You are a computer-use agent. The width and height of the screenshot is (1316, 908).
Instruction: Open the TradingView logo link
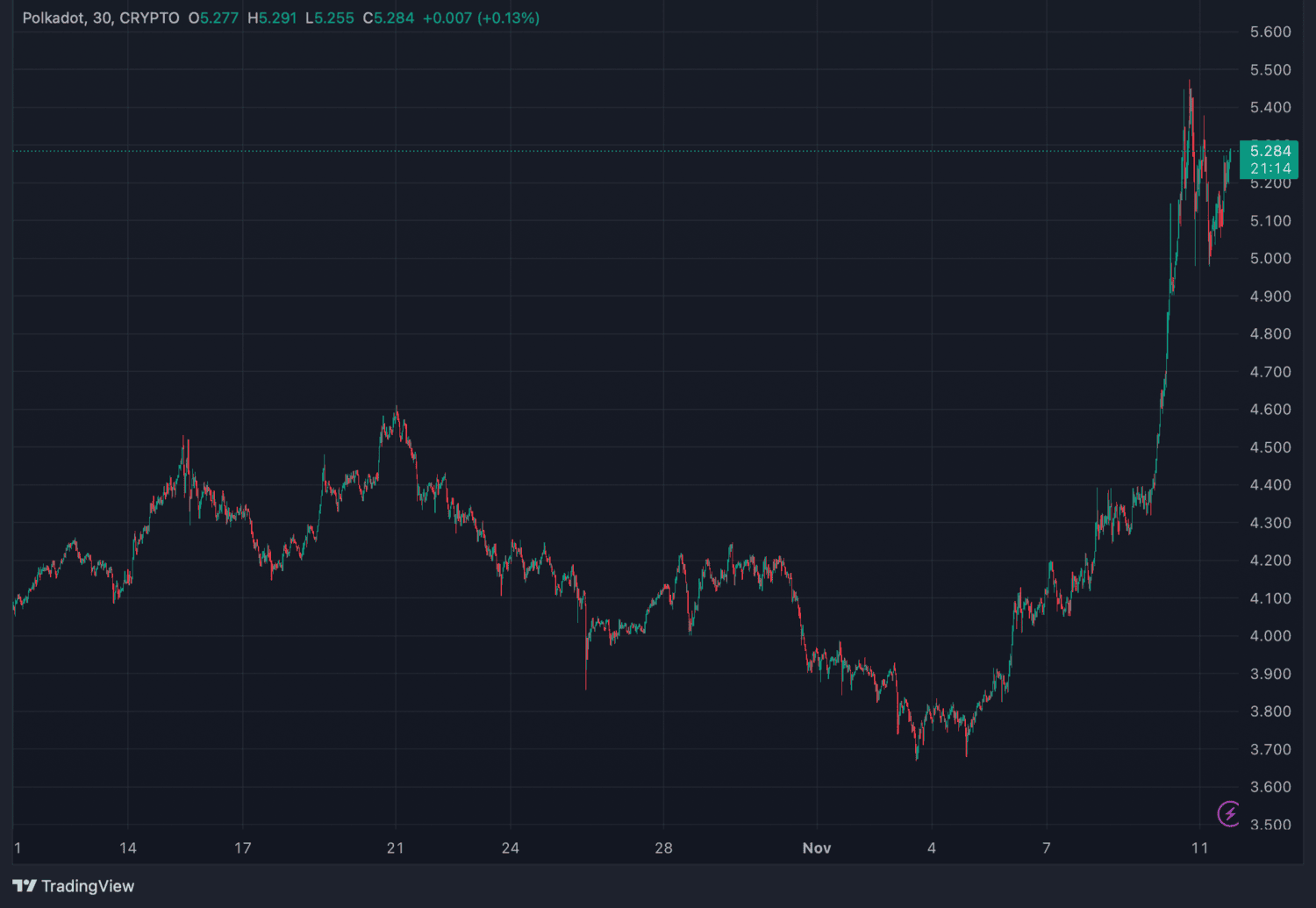(x=74, y=886)
